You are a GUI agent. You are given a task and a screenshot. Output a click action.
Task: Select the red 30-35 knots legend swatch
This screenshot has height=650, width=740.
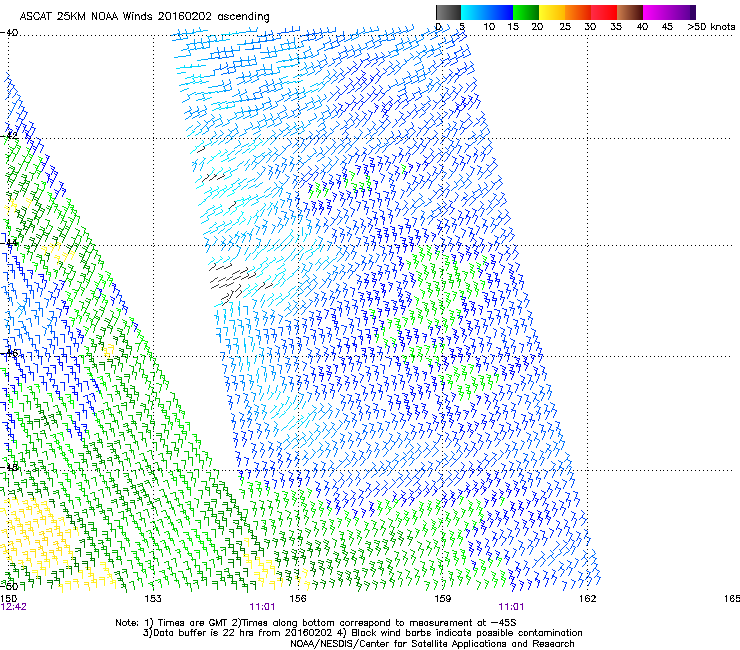pyautogui.click(x=604, y=12)
